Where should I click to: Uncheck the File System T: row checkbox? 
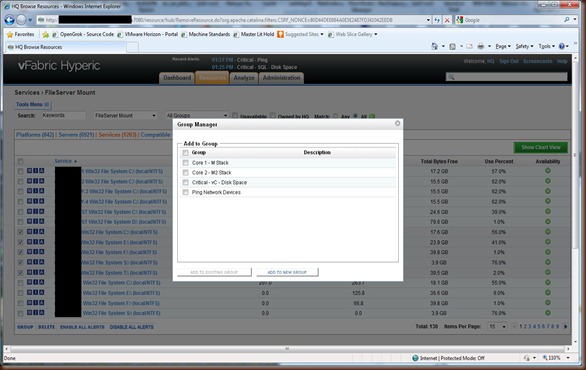(x=21, y=273)
